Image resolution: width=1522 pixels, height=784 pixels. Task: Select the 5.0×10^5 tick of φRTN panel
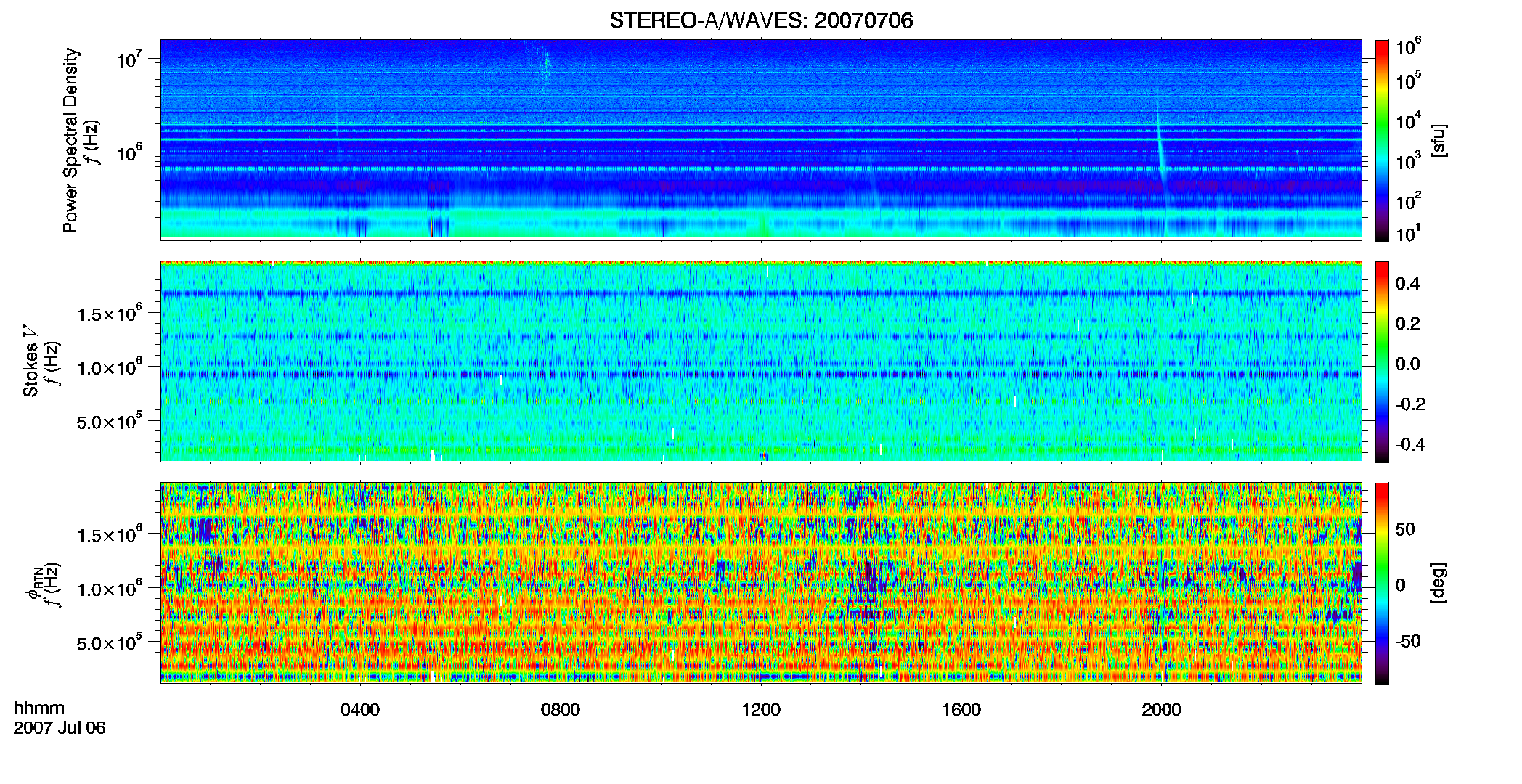pos(110,642)
